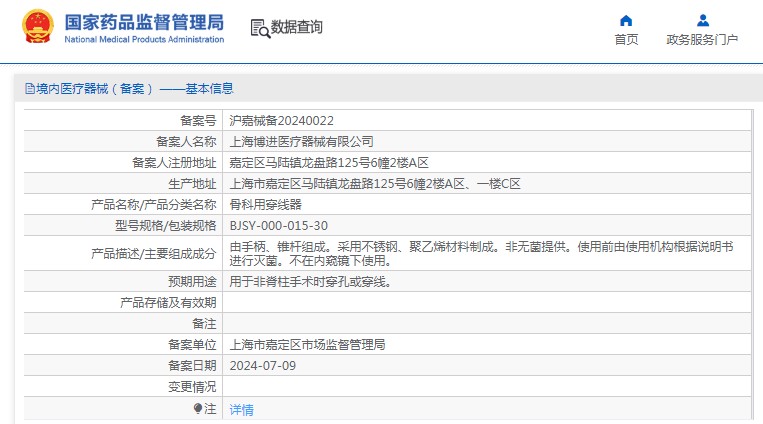
Task: Click the document icon before 境内医疗器械
Action: click(30, 89)
